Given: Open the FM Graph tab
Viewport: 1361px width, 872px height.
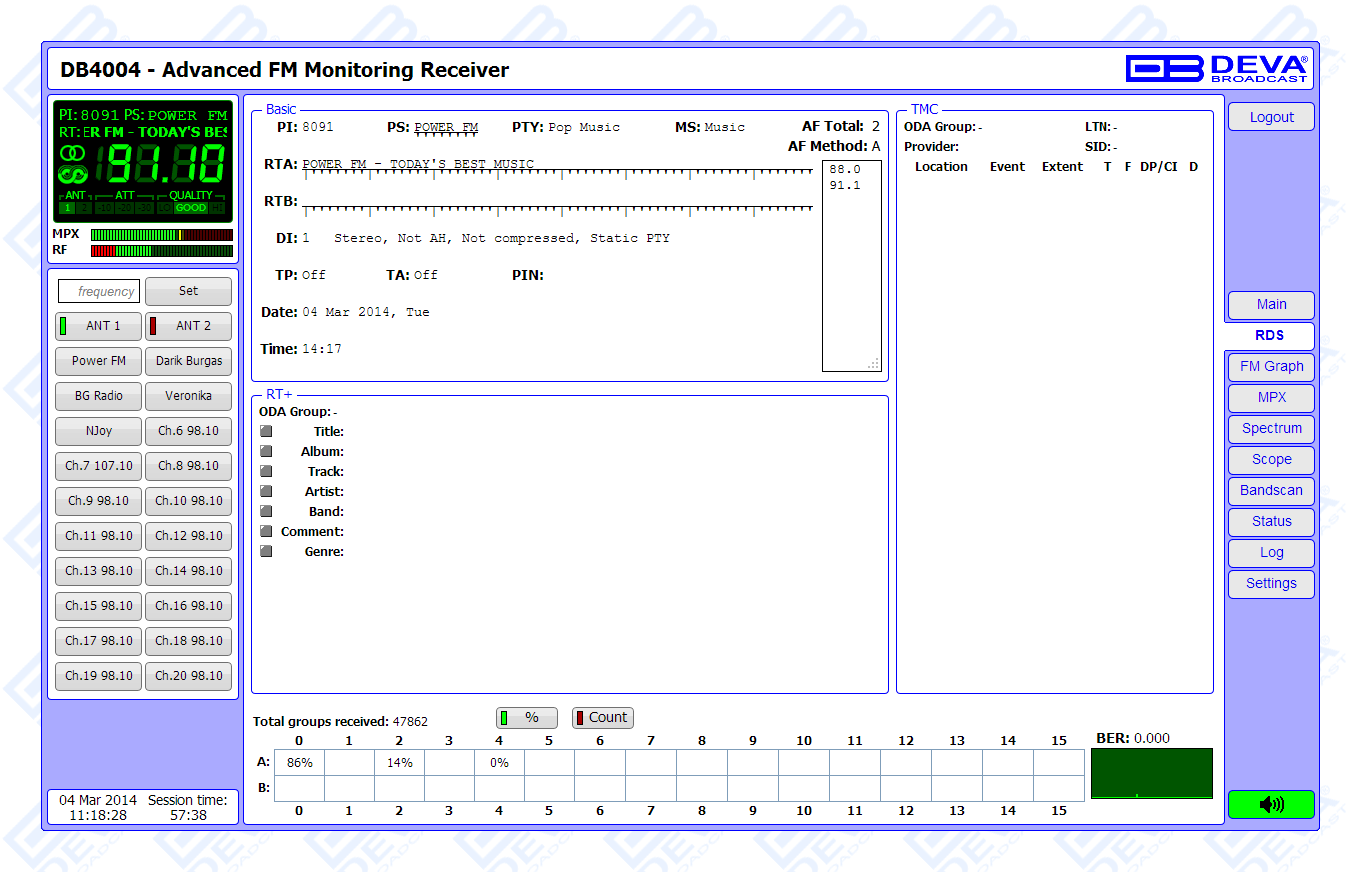Looking at the screenshot, I should pos(1271,366).
